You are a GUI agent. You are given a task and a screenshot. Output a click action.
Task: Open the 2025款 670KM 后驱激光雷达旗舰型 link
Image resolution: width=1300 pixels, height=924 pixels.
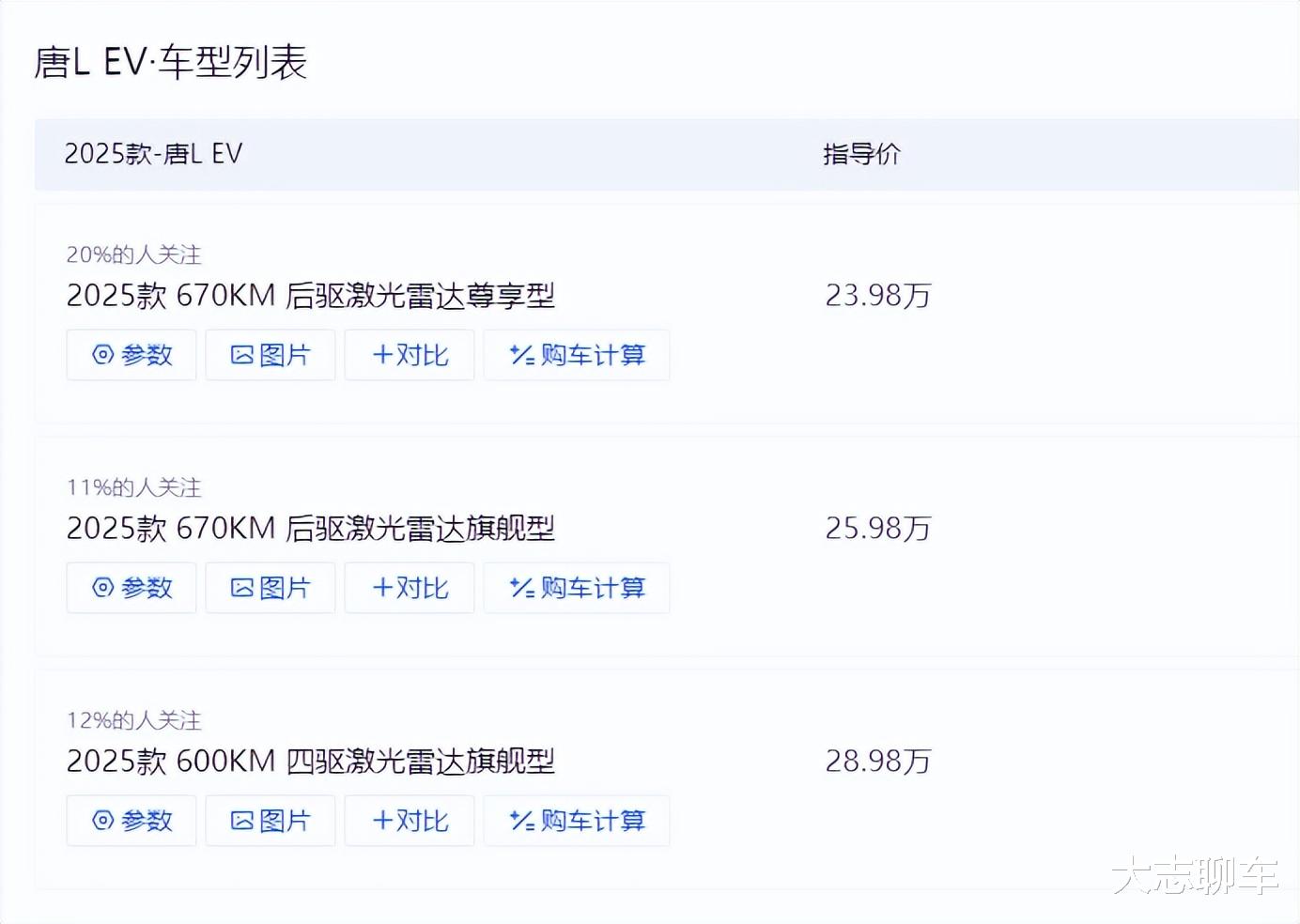point(310,529)
